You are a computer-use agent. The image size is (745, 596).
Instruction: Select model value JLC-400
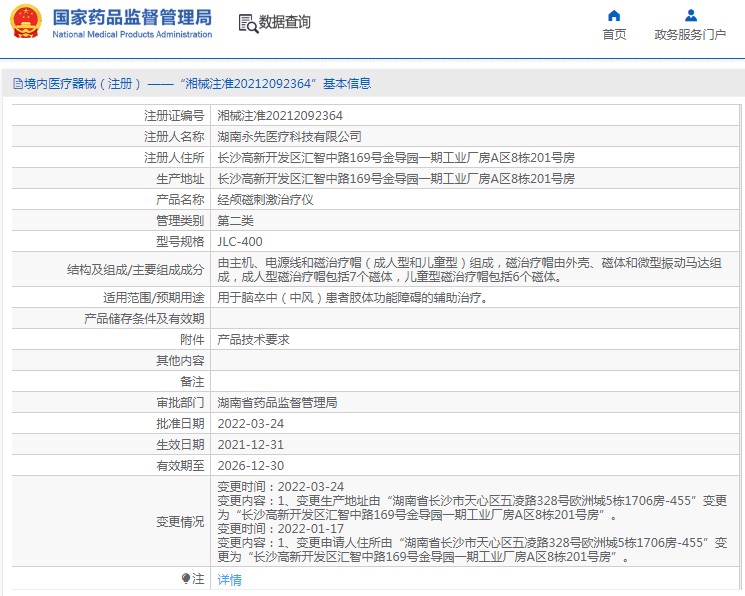240,241
